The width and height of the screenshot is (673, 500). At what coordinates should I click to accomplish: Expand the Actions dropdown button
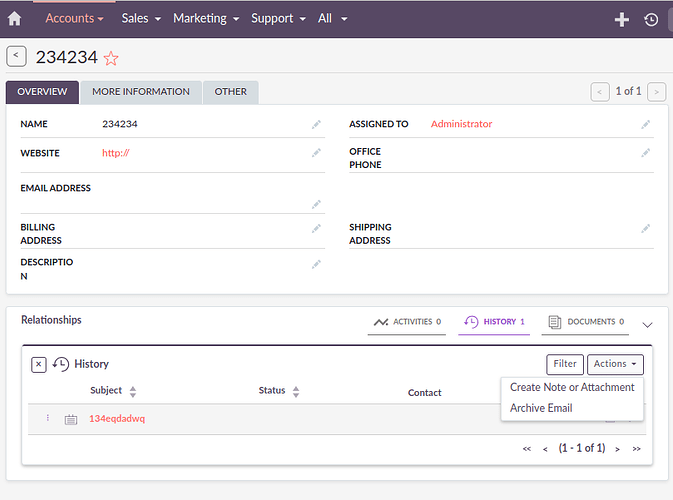[x=615, y=364]
